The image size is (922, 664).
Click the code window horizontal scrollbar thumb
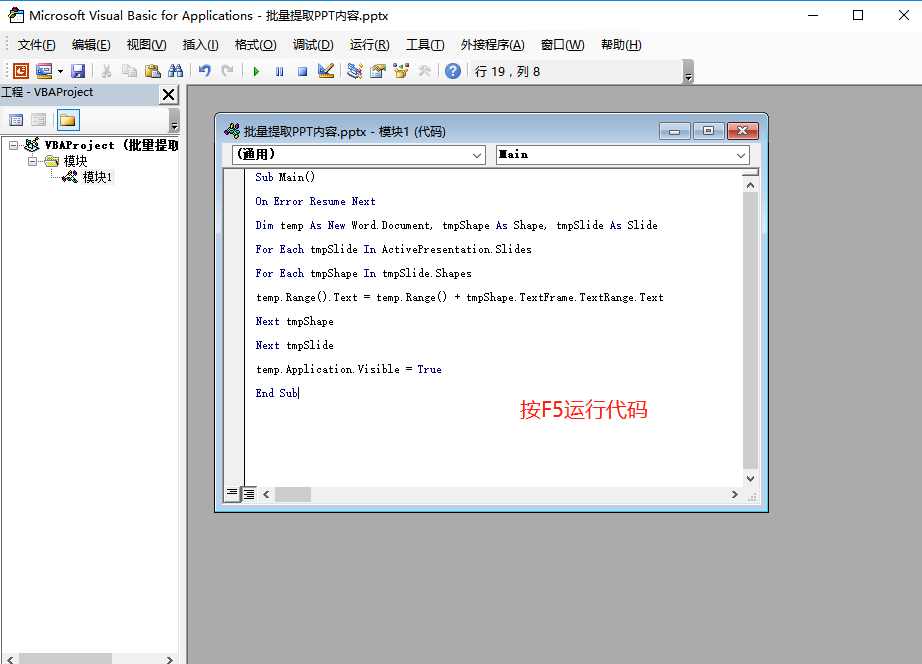click(x=293, y=495)
